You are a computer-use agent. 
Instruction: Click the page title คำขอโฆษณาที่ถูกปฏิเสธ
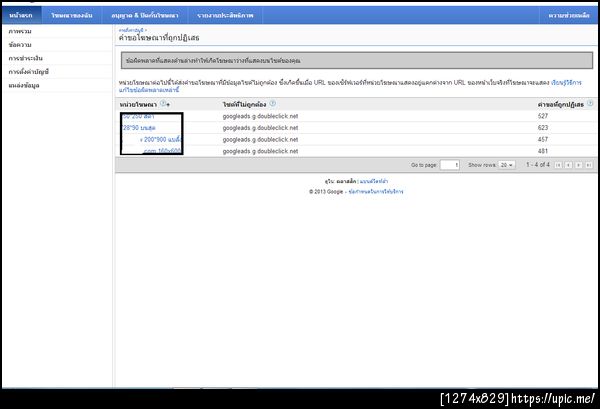(x=159, y=37)
